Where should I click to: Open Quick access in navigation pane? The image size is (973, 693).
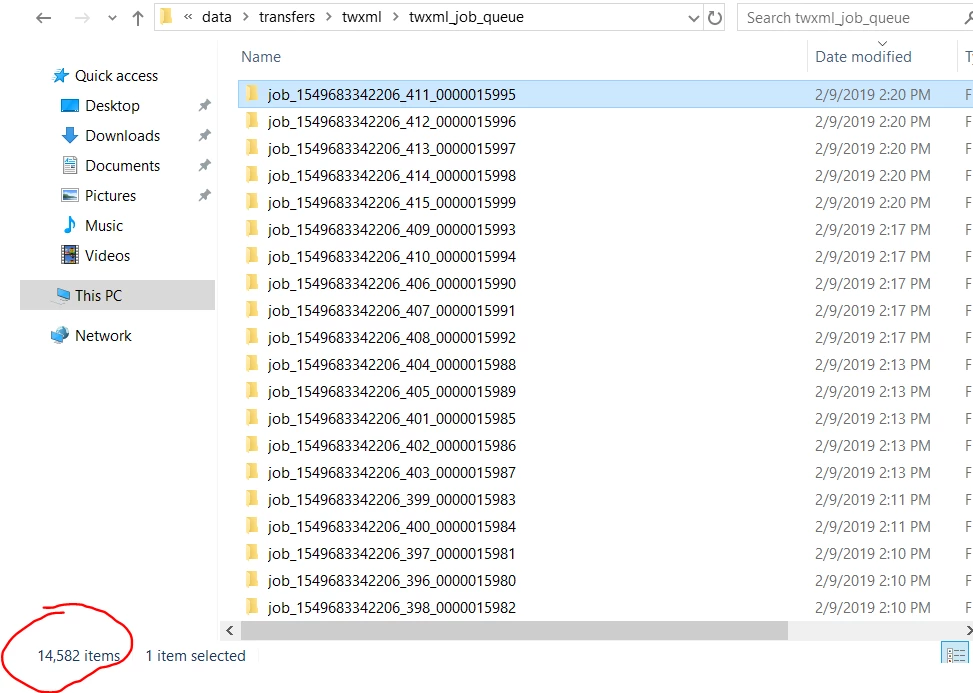(117, 76)
